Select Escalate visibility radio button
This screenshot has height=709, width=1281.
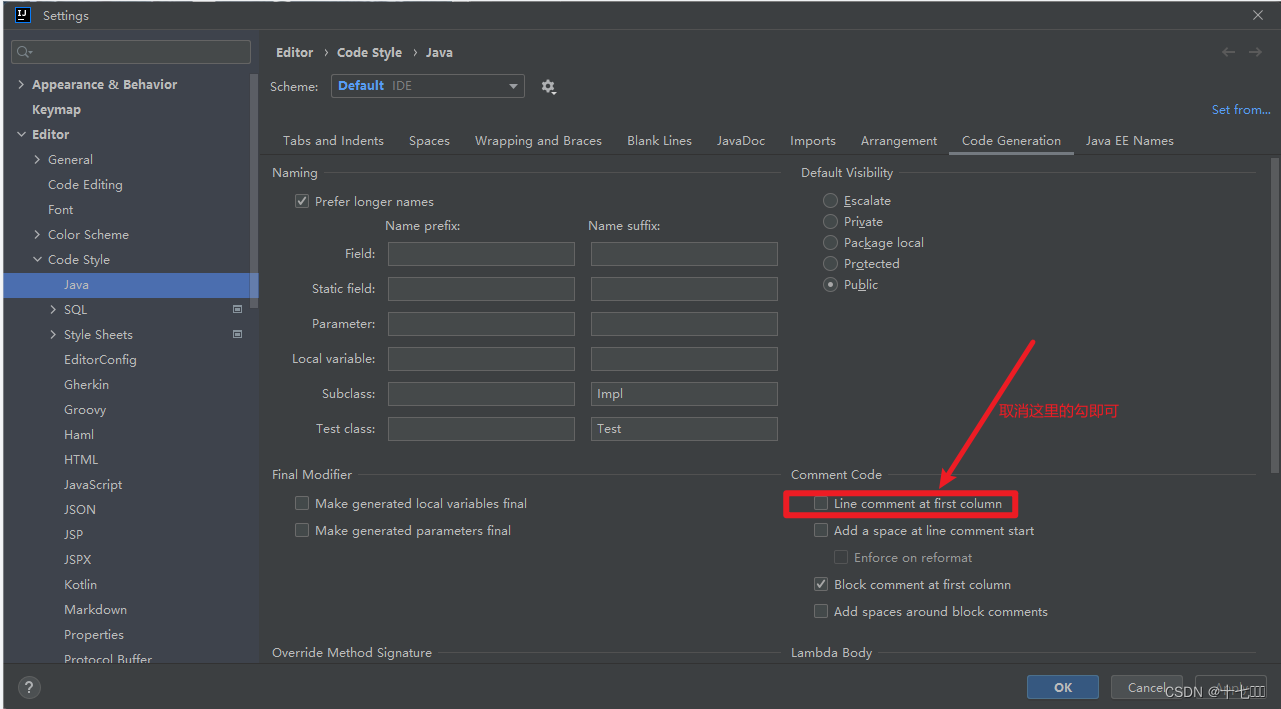tap(830, 200)
